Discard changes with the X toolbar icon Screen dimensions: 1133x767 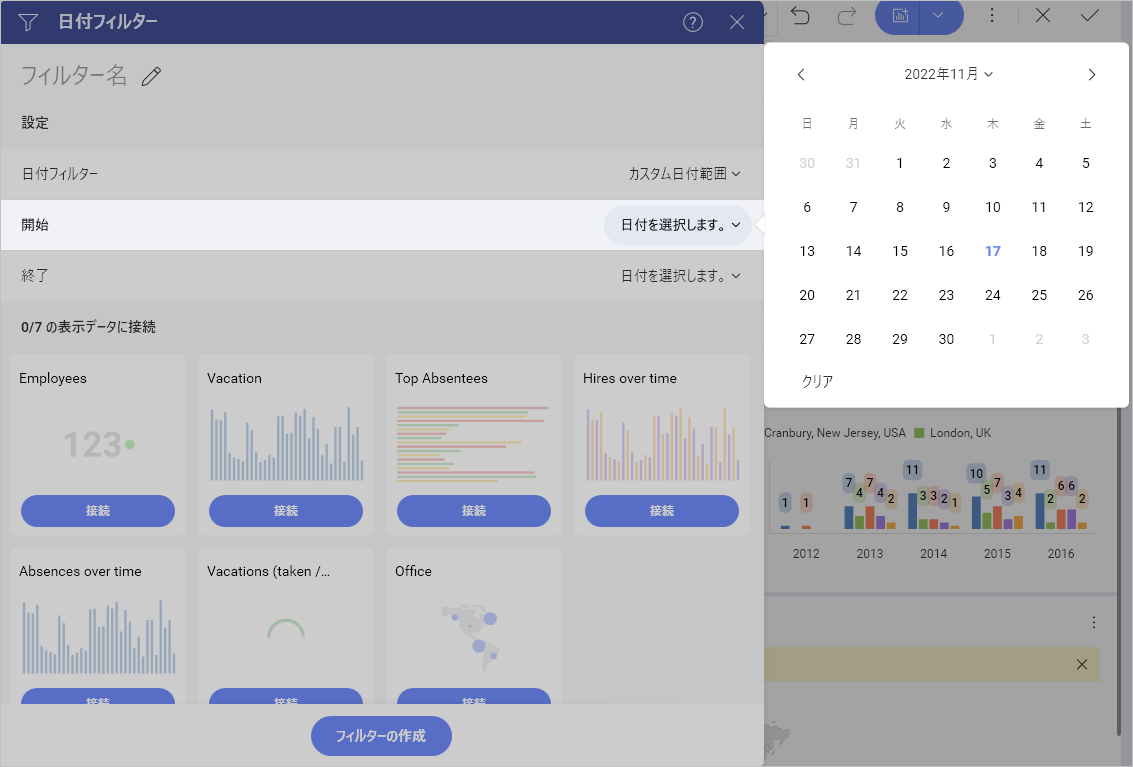(x=1042, y=15)
